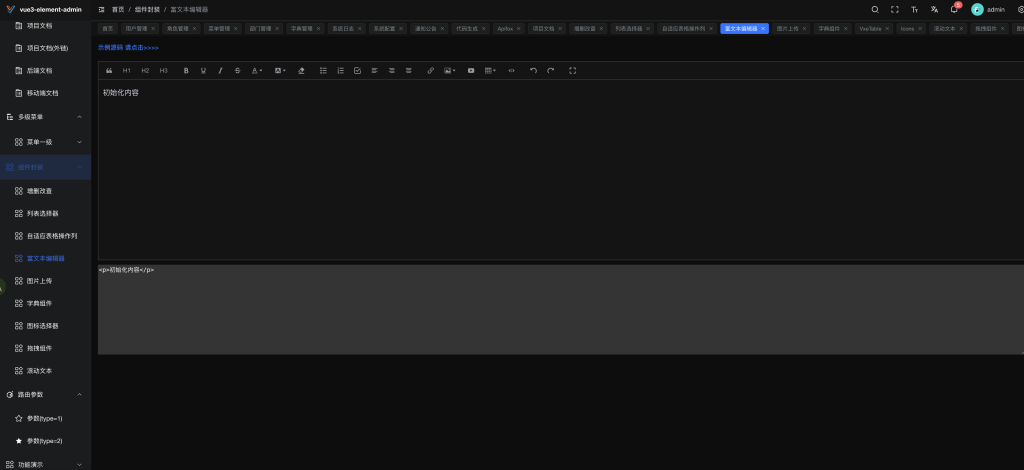This screenshot has height=470, width=1024.
Task: Close the 菜单管理 tab
Action: 236,29
